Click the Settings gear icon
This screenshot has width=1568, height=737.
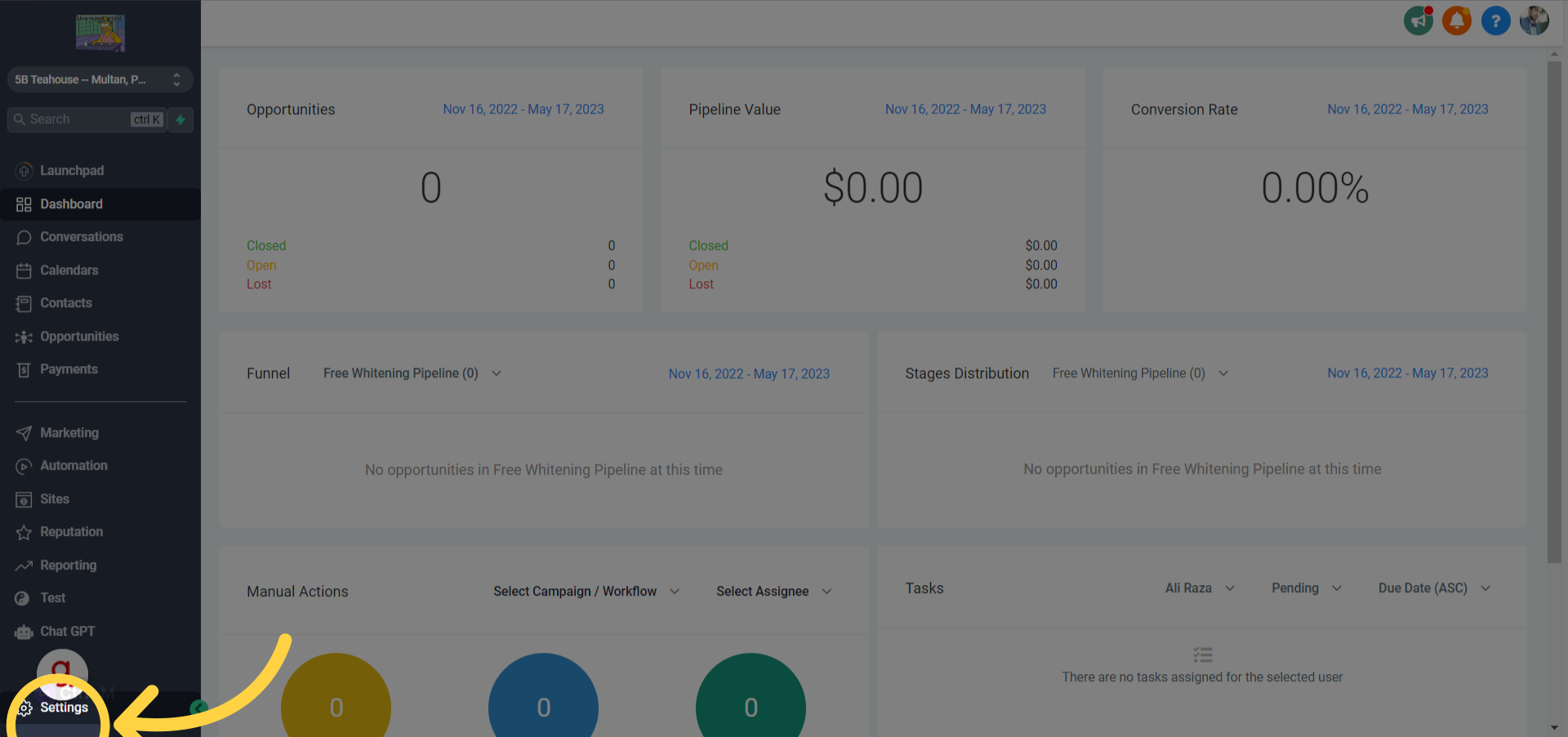click(x=25, y=708)
